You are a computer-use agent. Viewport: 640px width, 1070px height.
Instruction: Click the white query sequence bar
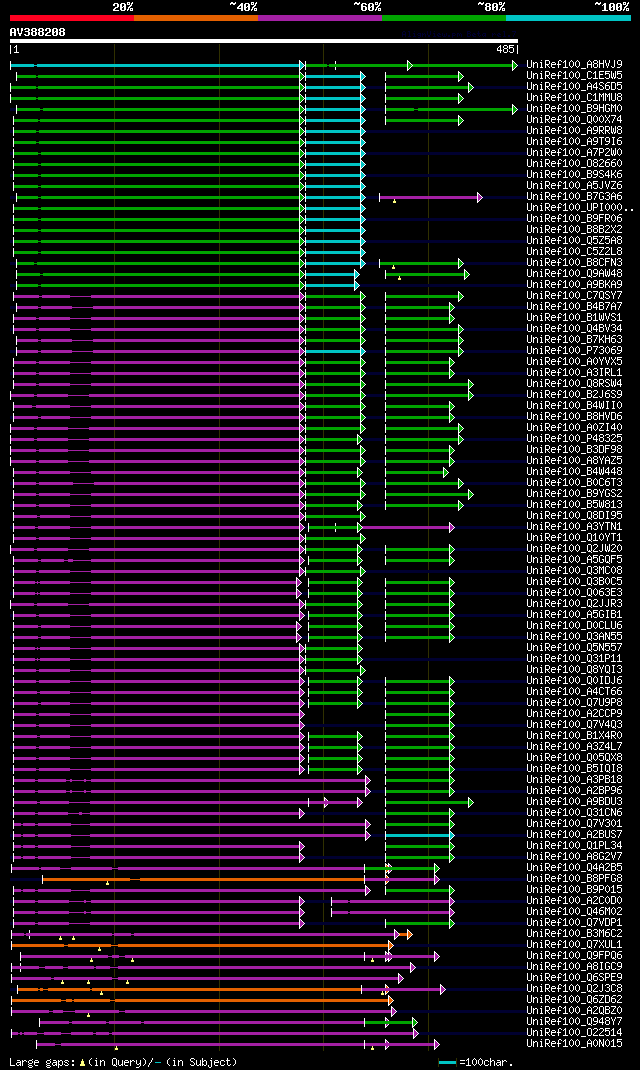264,41
